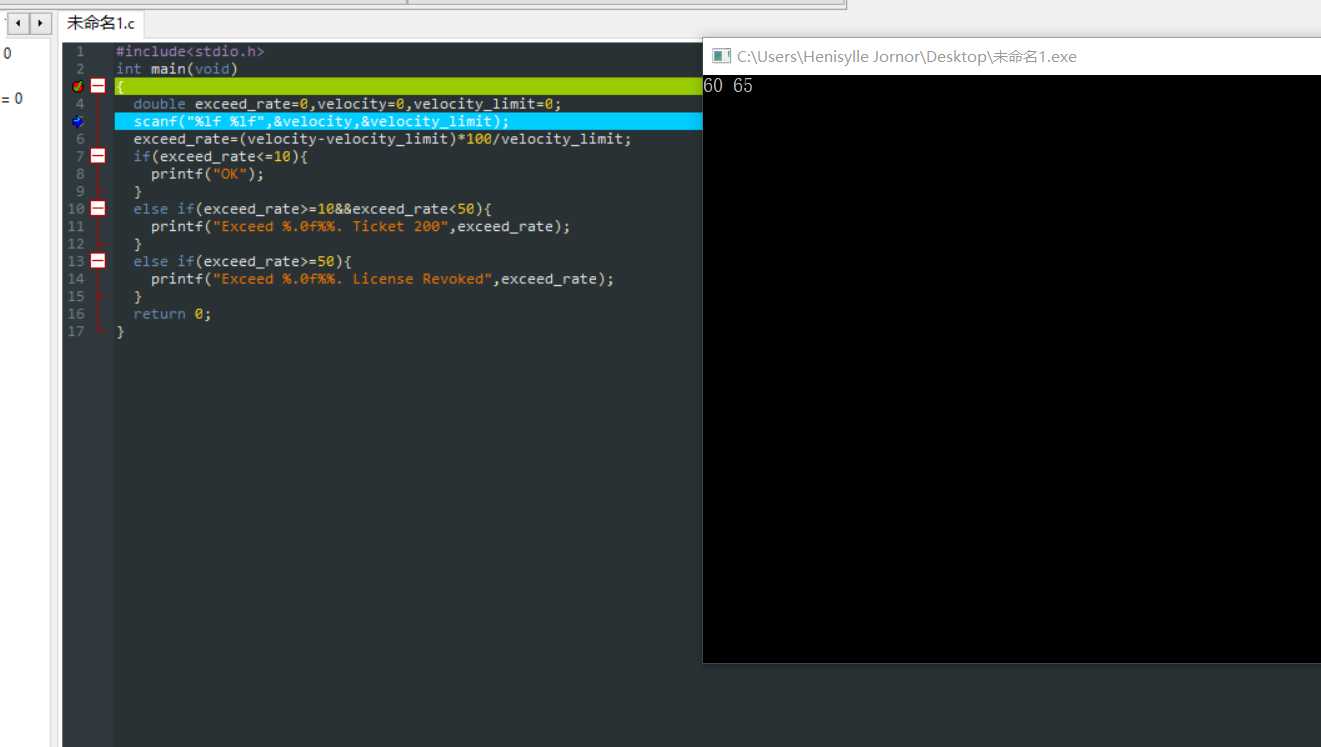
Task: Click the printf("OK"); line
Action: click(x=207, y=174)
